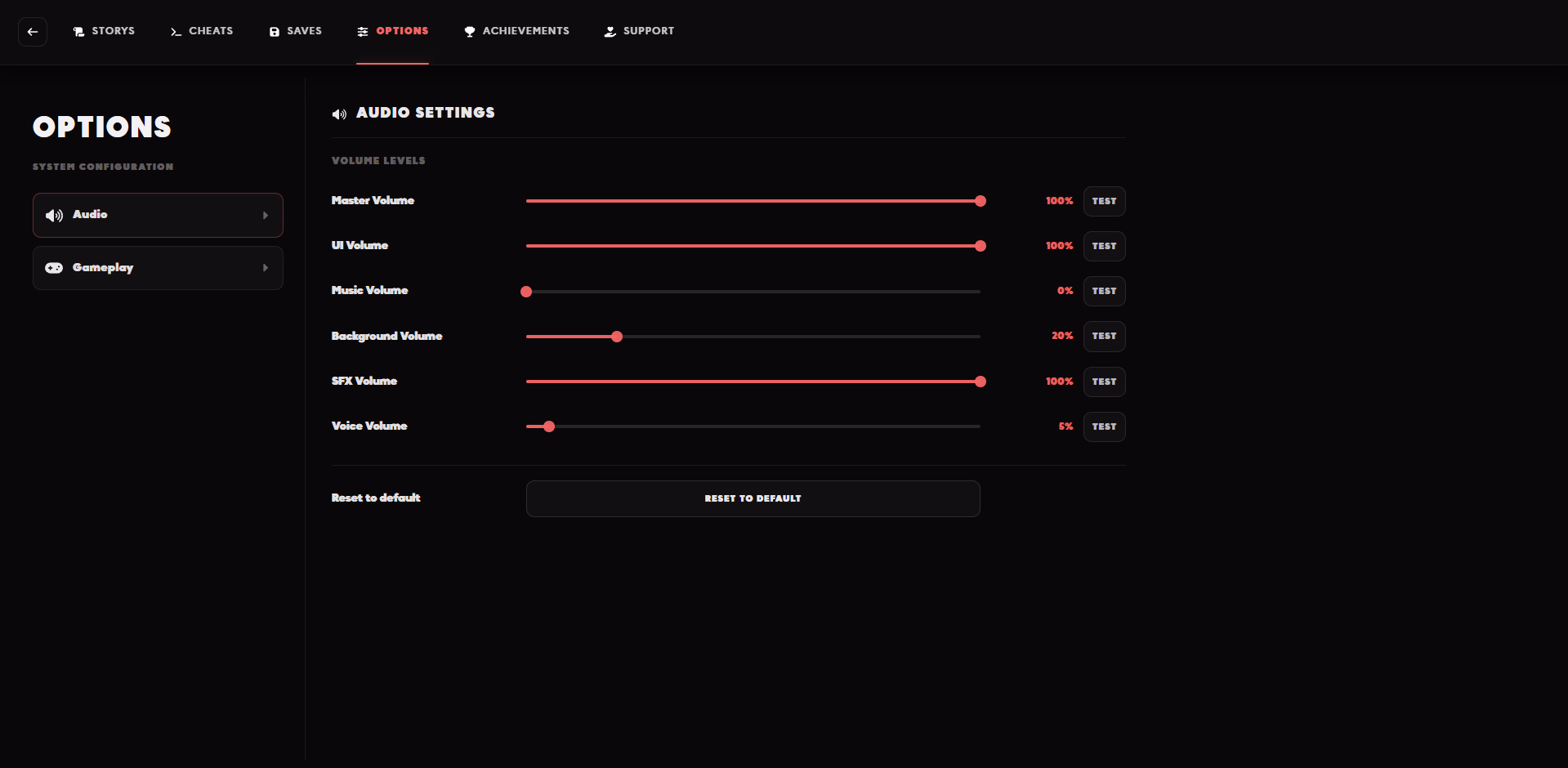Screen dimensions: 1568x768
Task: Click the Gameplay controller icon in sidebar
Action: point(54,268)
